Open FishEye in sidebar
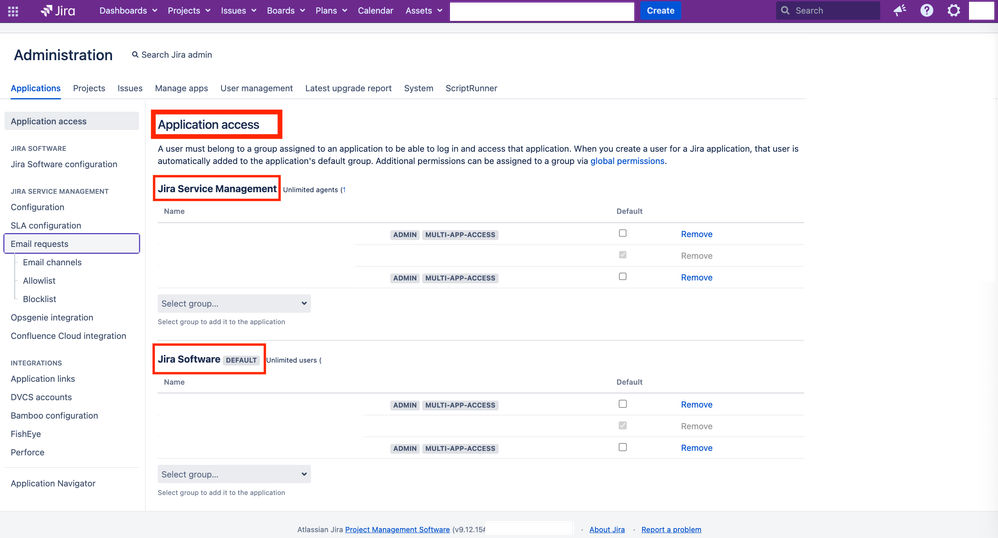This screenshot has height=538, width=998. click(25, 434)
